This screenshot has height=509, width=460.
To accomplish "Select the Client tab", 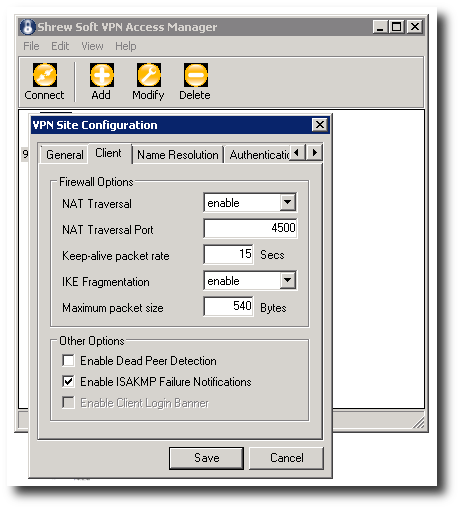I will (x=109, y=153).
